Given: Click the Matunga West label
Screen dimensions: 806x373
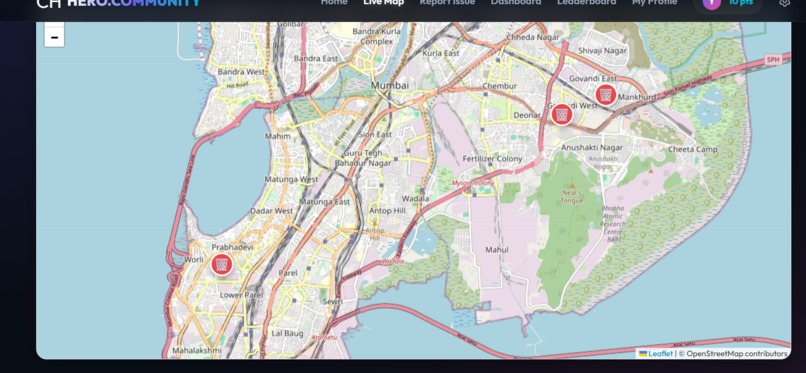Looking at the screenshot, I should 291,179.
